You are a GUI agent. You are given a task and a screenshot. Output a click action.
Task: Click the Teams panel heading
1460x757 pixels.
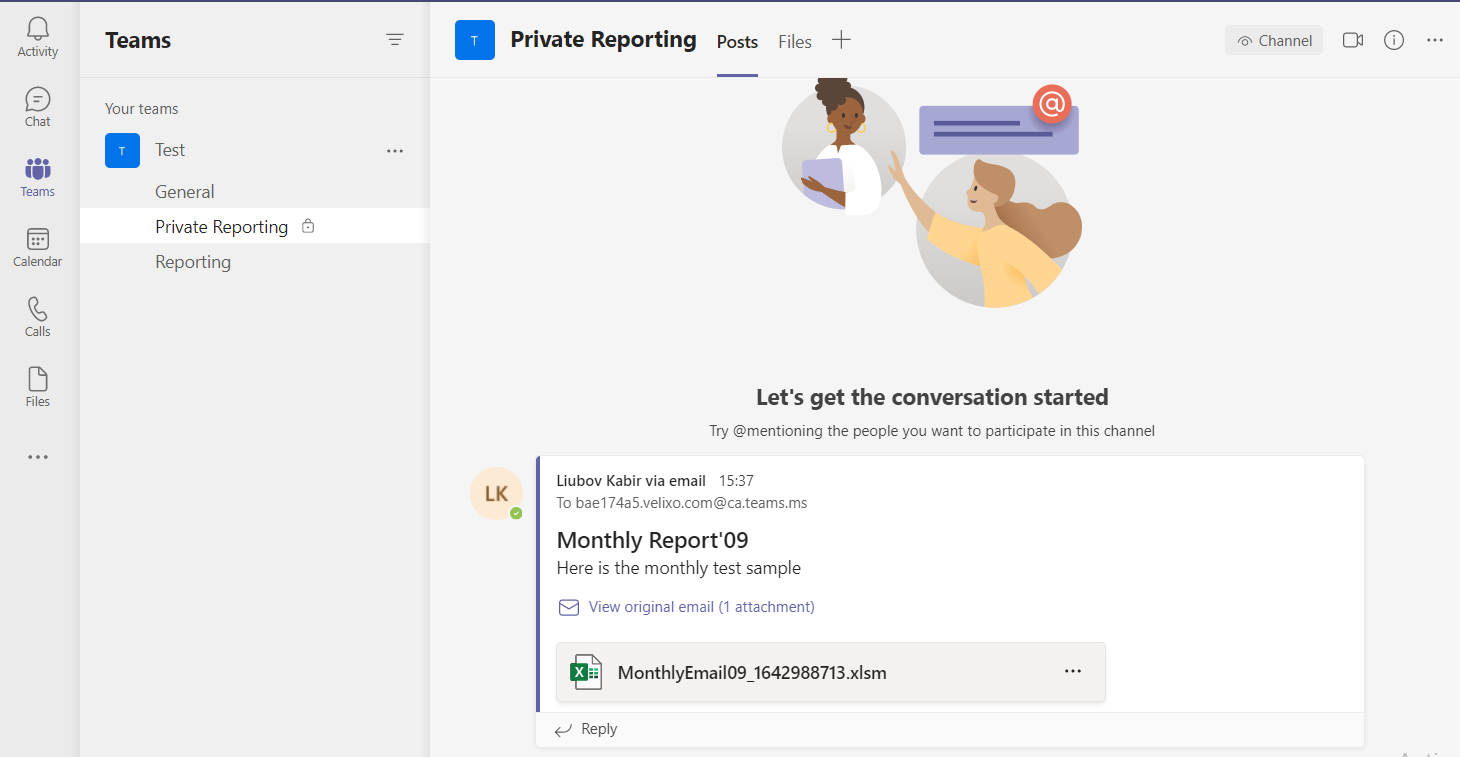138,40
